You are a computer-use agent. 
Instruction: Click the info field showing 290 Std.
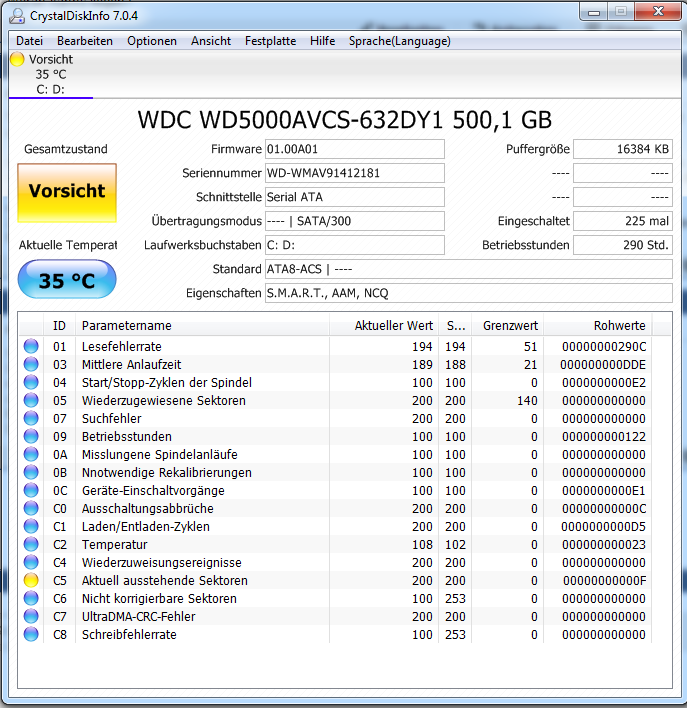[x=622, y=245]
